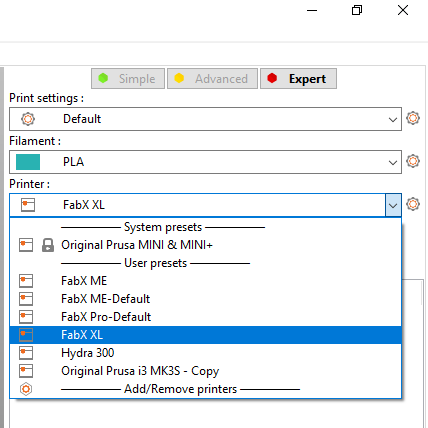Switch to Advanced mode
Screen dimensions: 428x428
212,79
